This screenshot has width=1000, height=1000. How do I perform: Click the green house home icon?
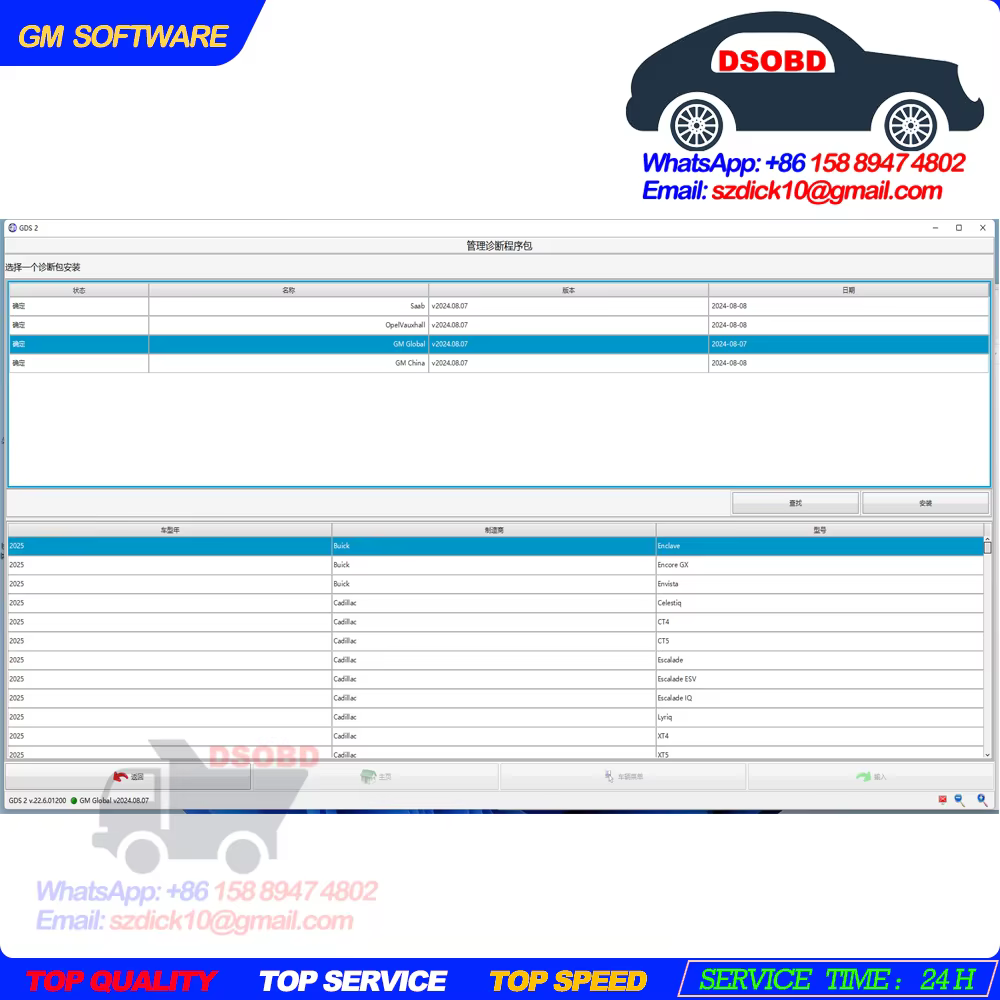pos(368,776)
